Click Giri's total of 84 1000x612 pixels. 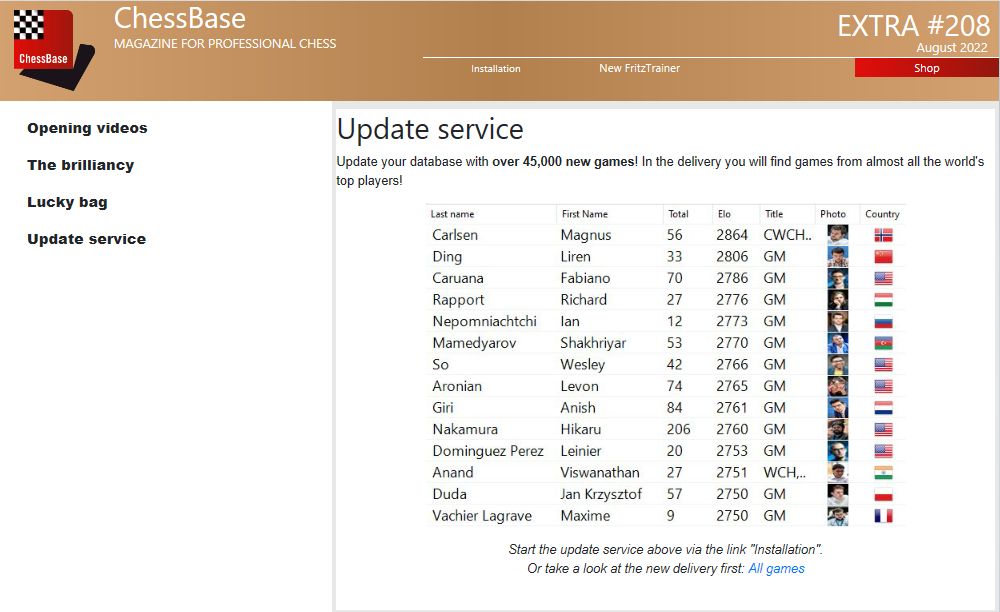point(674,408)
